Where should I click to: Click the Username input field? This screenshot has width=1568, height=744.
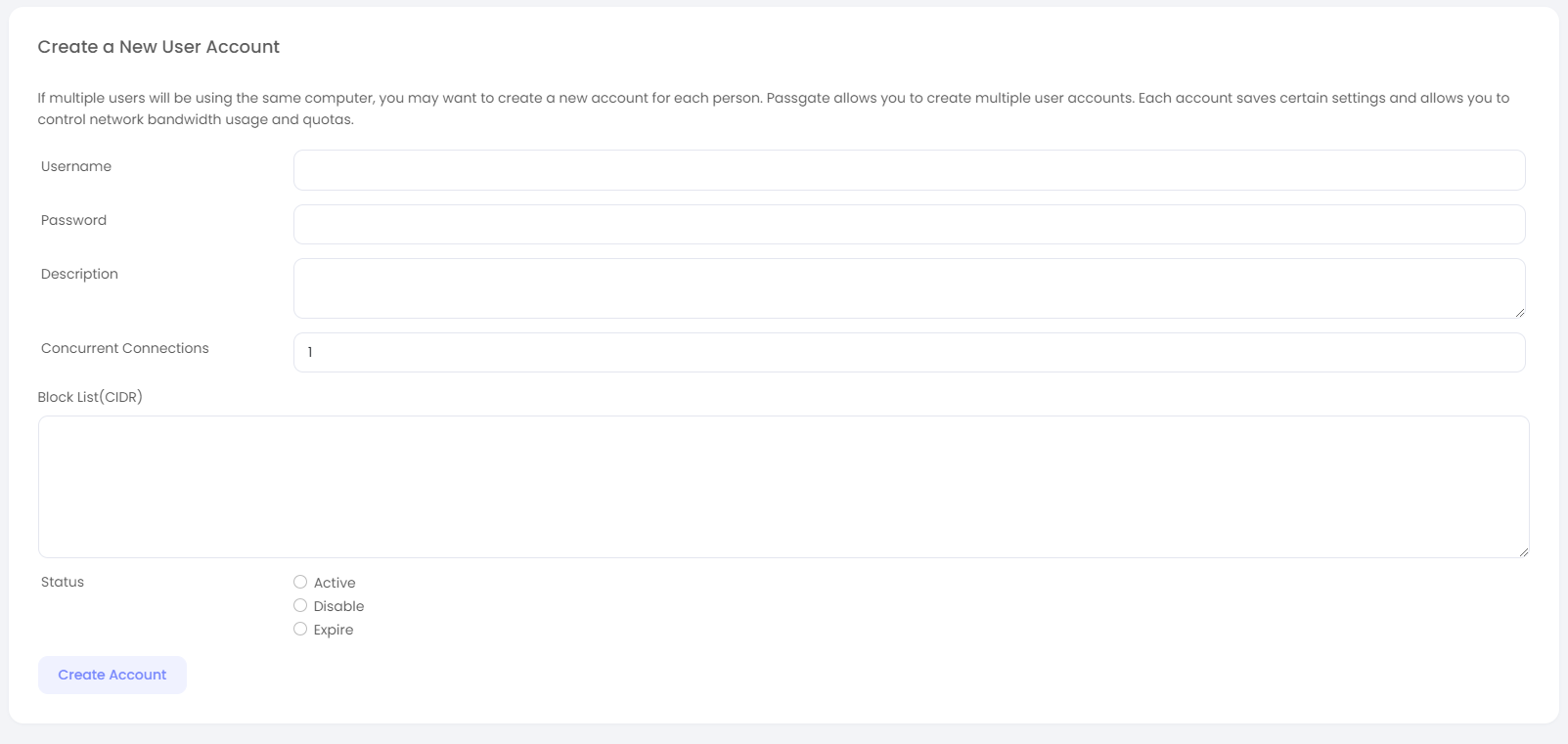click(909, 170)
